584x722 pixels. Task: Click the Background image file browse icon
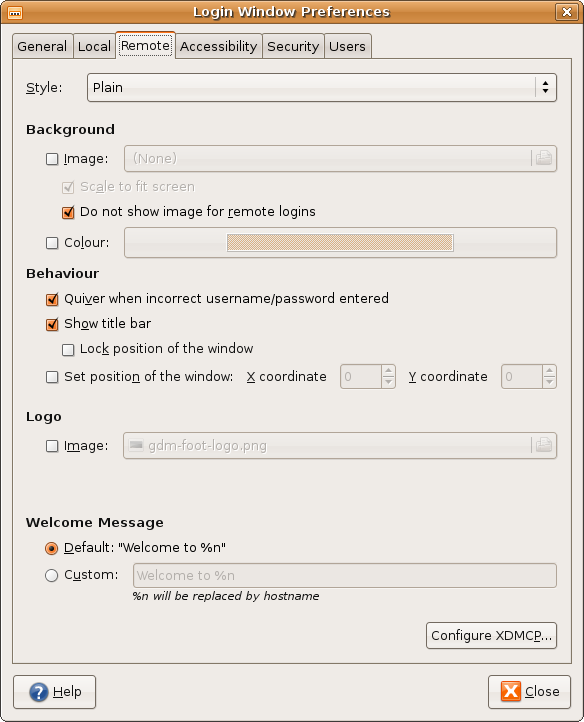[543, 158]
